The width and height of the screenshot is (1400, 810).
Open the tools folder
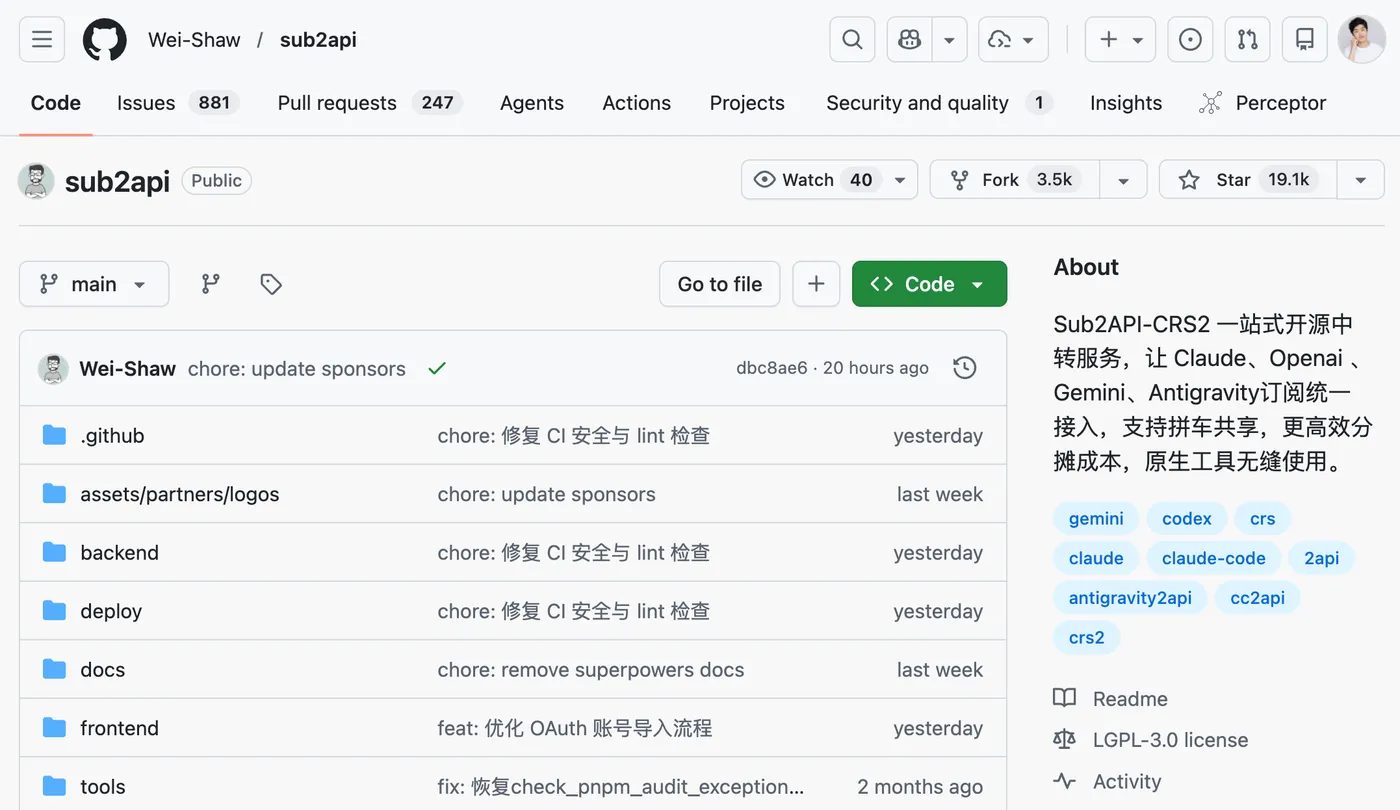coord(103,787)
